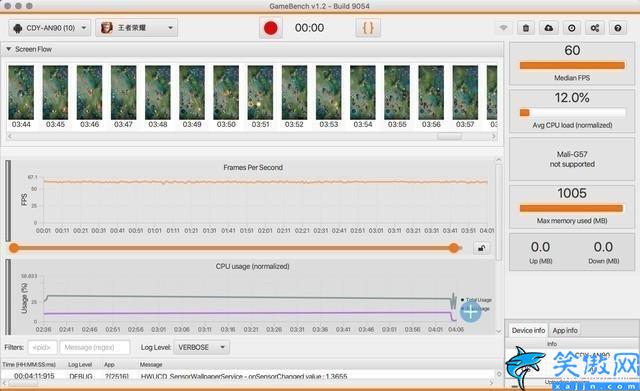Screen dimensions: 640x391
Task: Click the cloud upload icon
Action: pos(549,28)
